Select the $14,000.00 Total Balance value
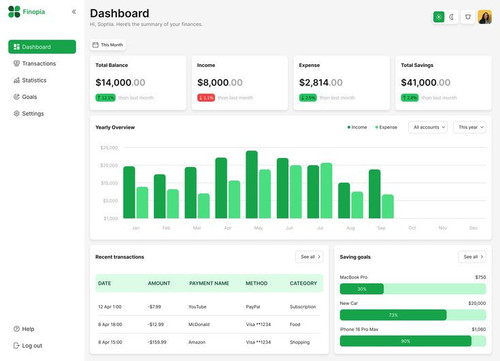This screenshot has width=500, height=361. tap(120, 82)
